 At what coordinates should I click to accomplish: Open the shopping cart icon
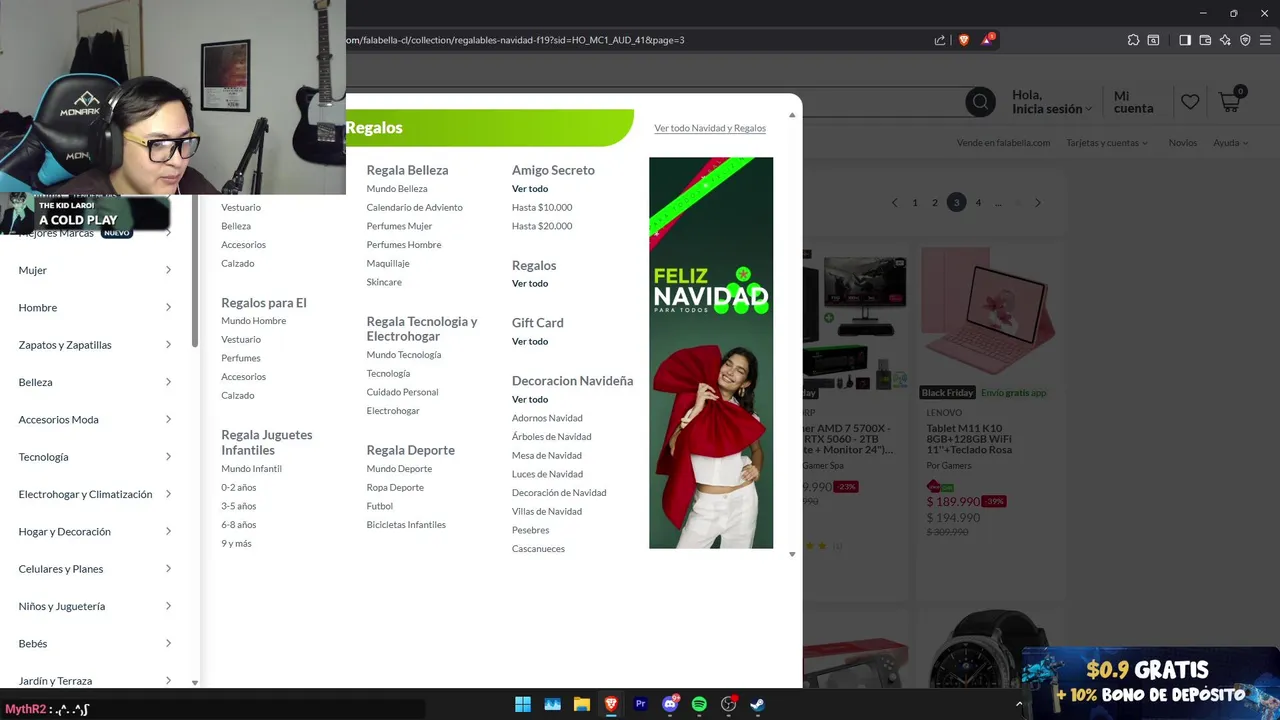[1230, 100]
